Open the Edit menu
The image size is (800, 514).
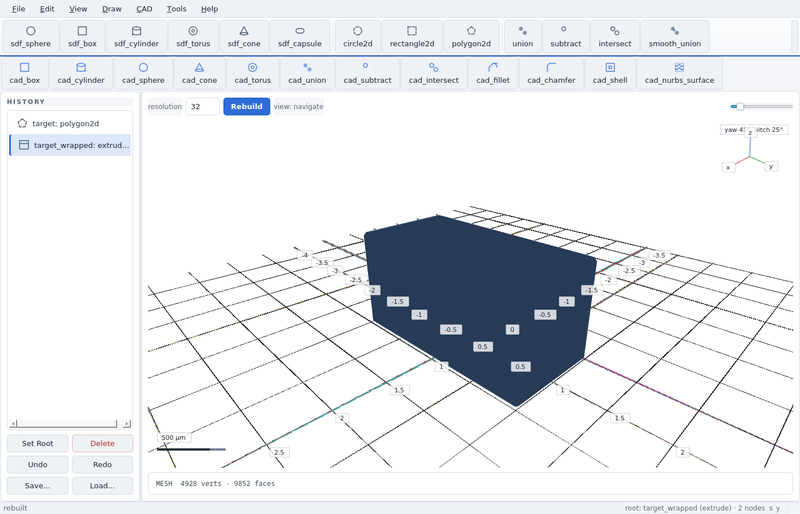click(47, 9)
